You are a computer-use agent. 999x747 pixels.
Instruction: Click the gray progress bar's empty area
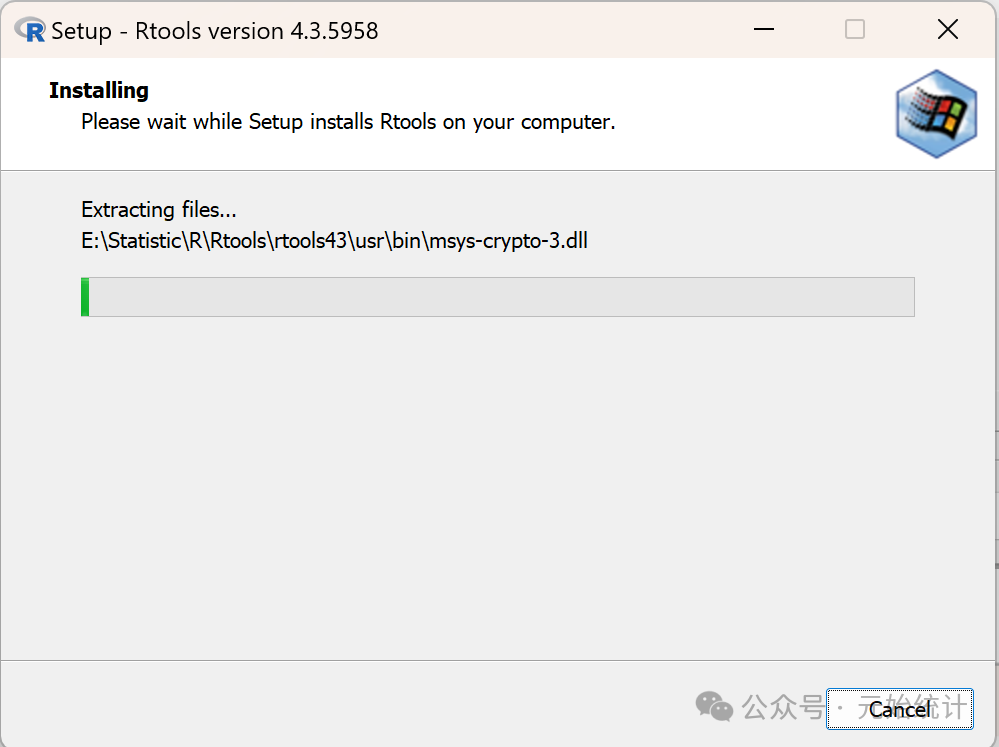(x=500, y=296)
